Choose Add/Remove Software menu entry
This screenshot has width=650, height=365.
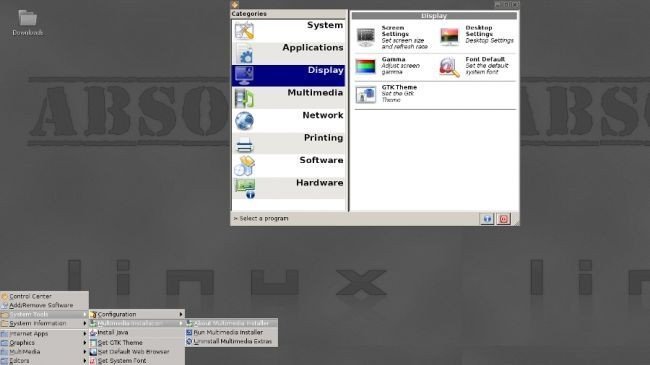point(44,306)
